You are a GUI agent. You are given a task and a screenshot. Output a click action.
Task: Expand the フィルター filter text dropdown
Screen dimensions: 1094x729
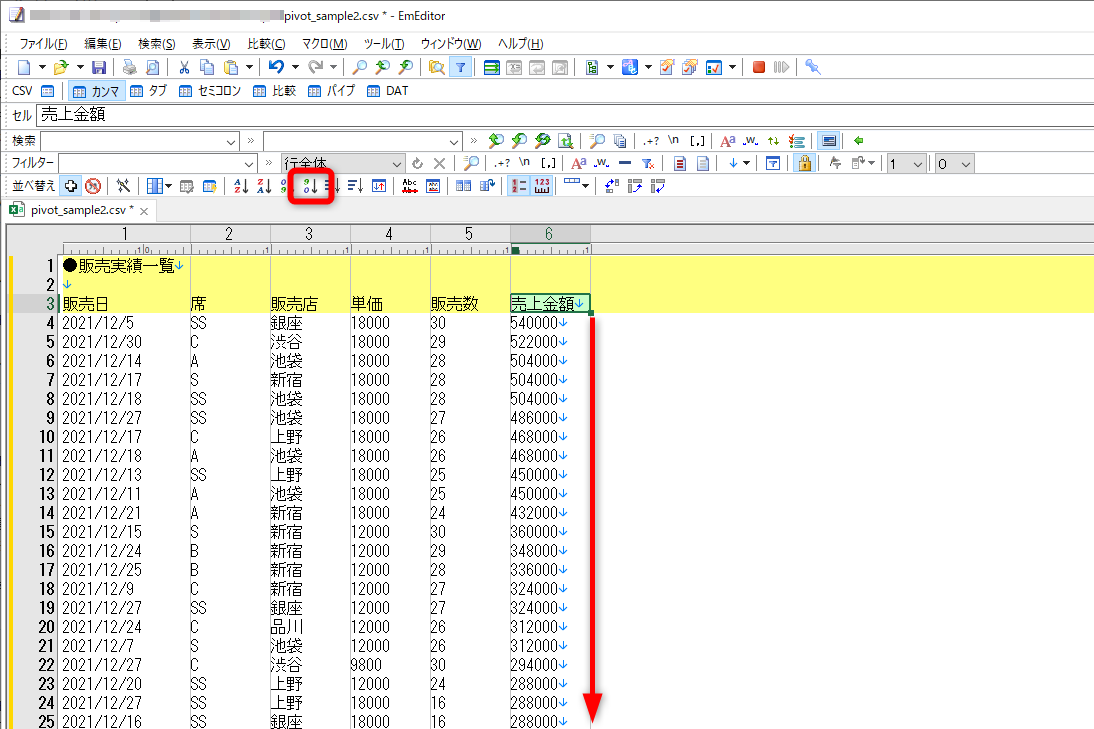point(249,163)
